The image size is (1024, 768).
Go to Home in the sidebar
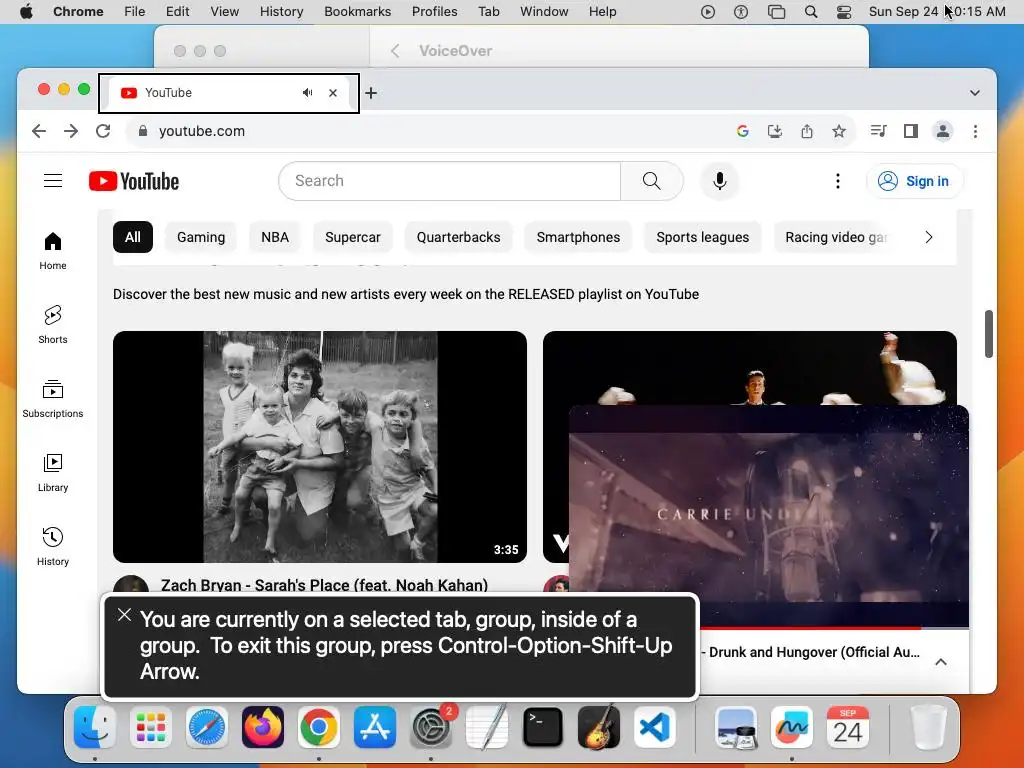coord(53,251)
